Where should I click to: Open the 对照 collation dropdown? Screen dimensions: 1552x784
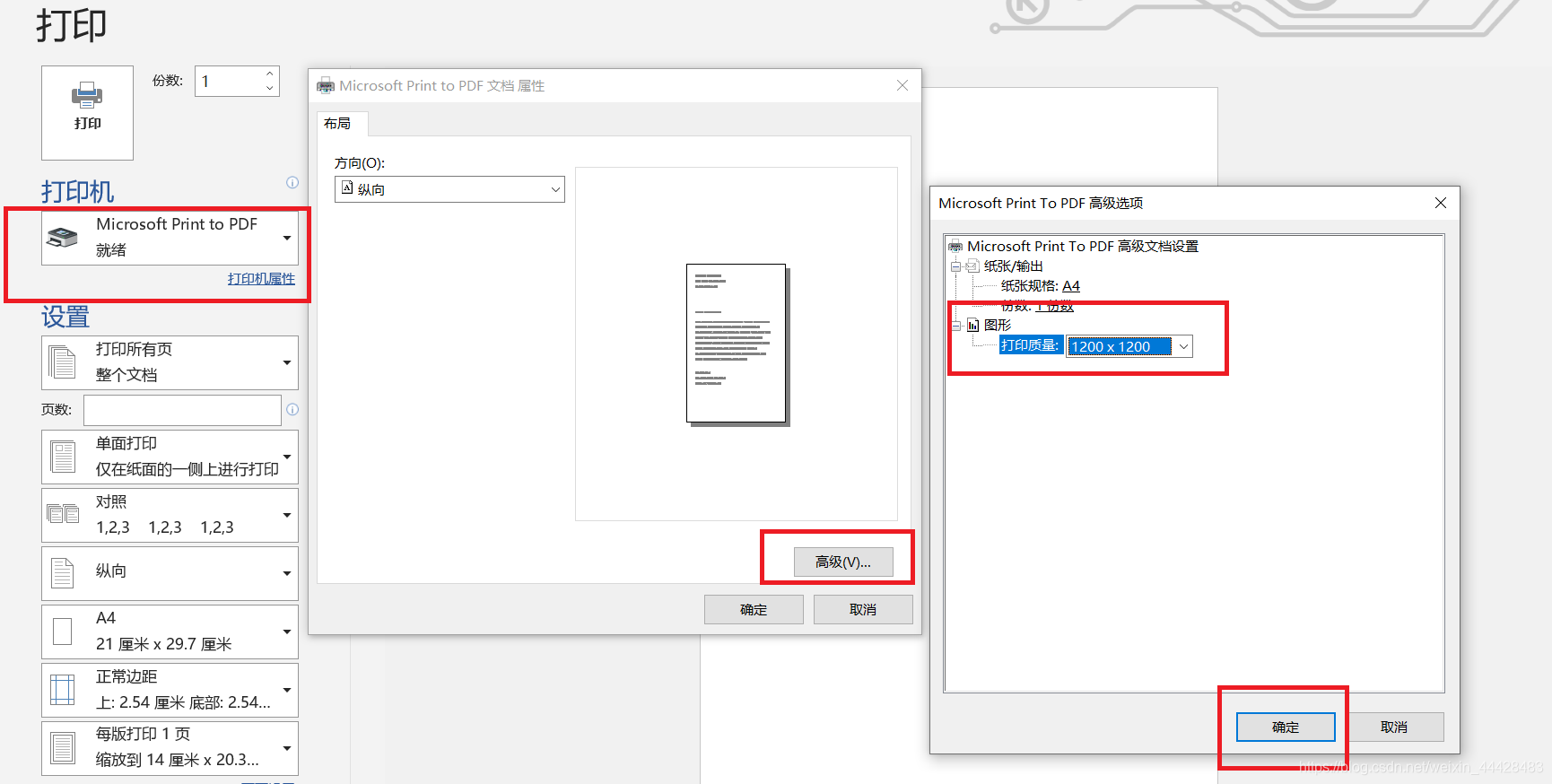tap(170, 515)
